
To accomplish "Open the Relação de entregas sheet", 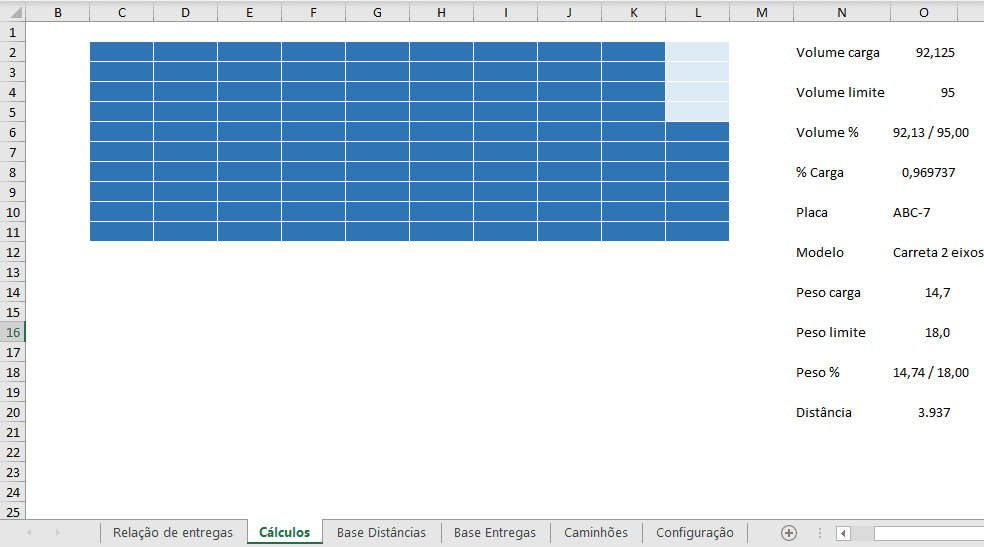I will [x=173, y=533].
